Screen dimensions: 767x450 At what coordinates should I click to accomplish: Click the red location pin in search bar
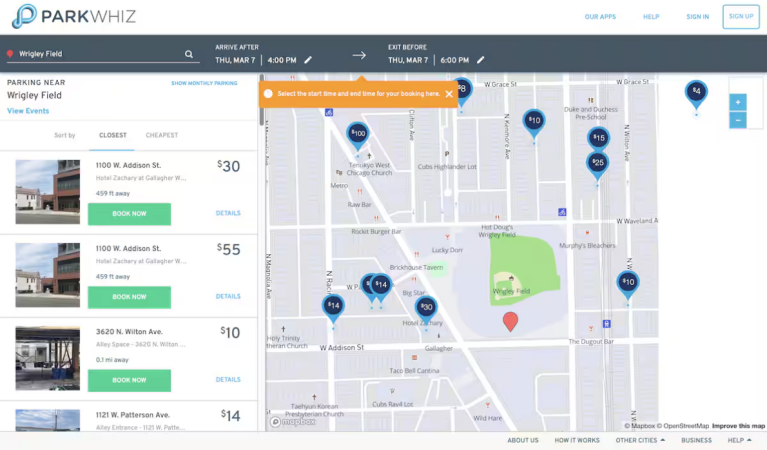pos(10,54)
